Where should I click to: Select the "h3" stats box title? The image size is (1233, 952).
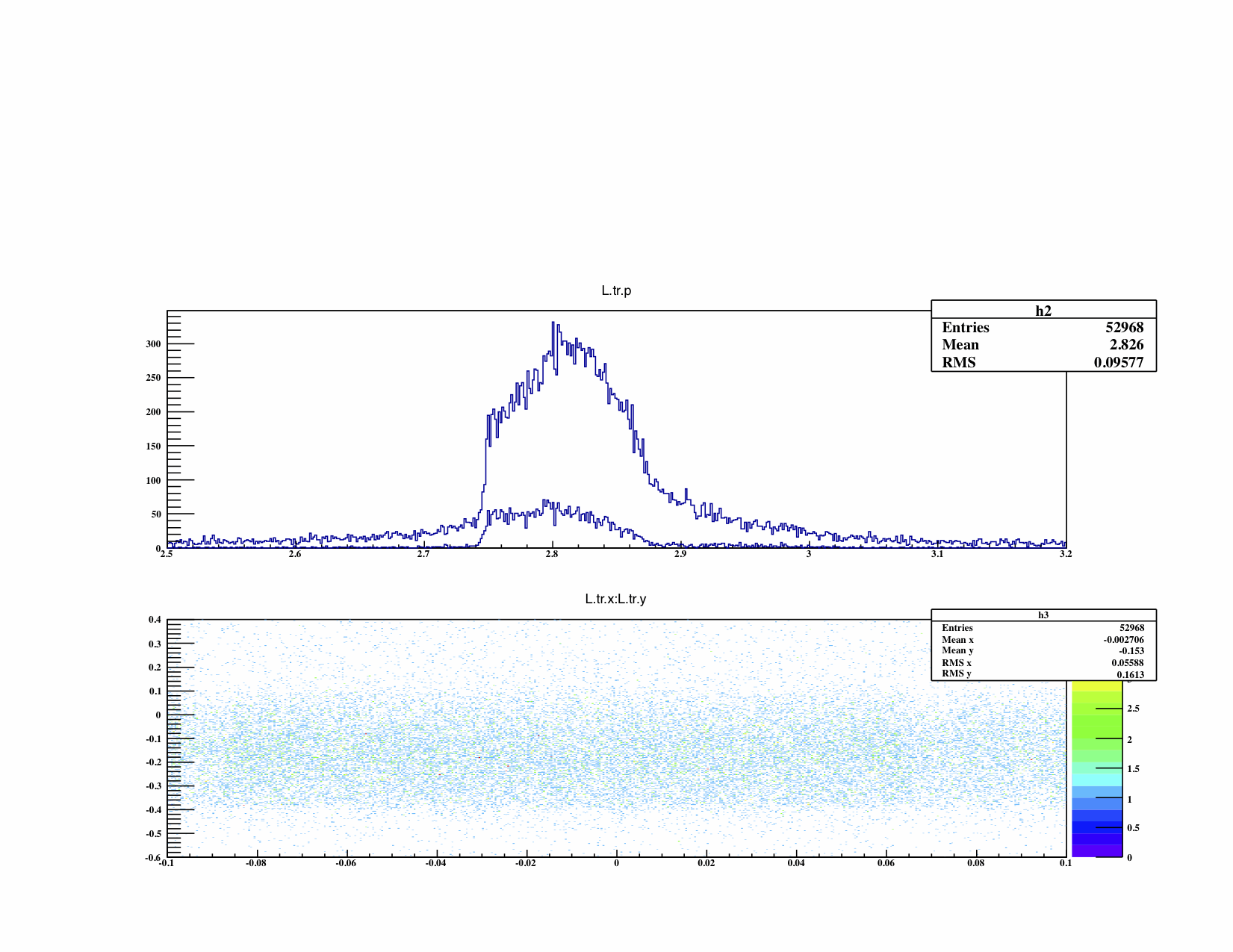pos(1043,615)
